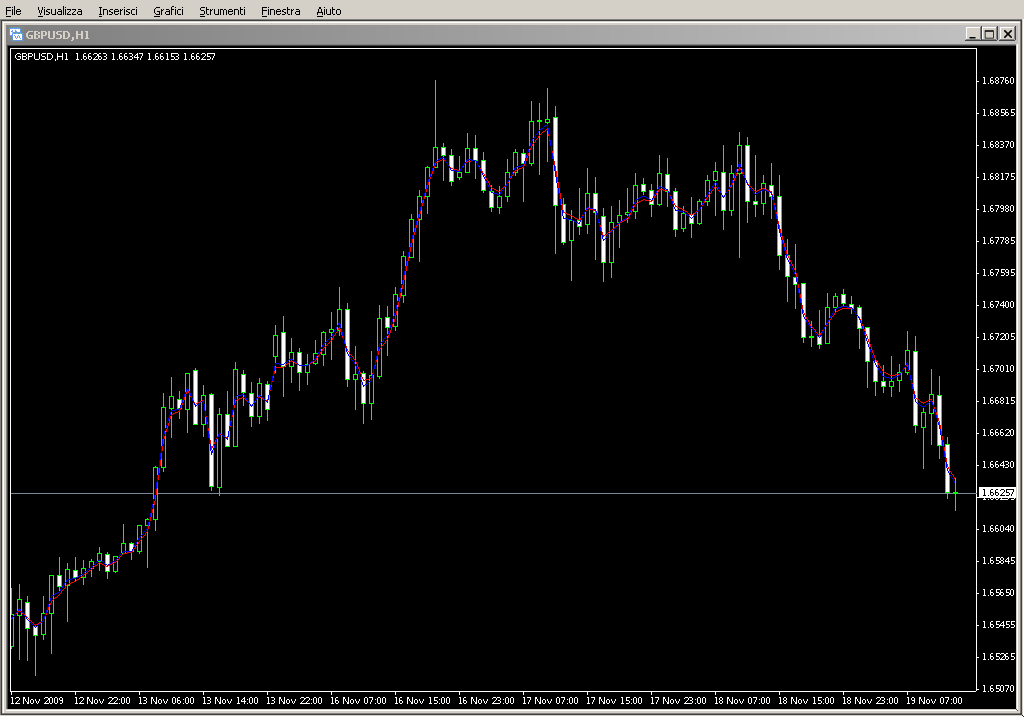
Task: Click the 18 Nov 07:00 time label
Action: [x=743, y=701]
